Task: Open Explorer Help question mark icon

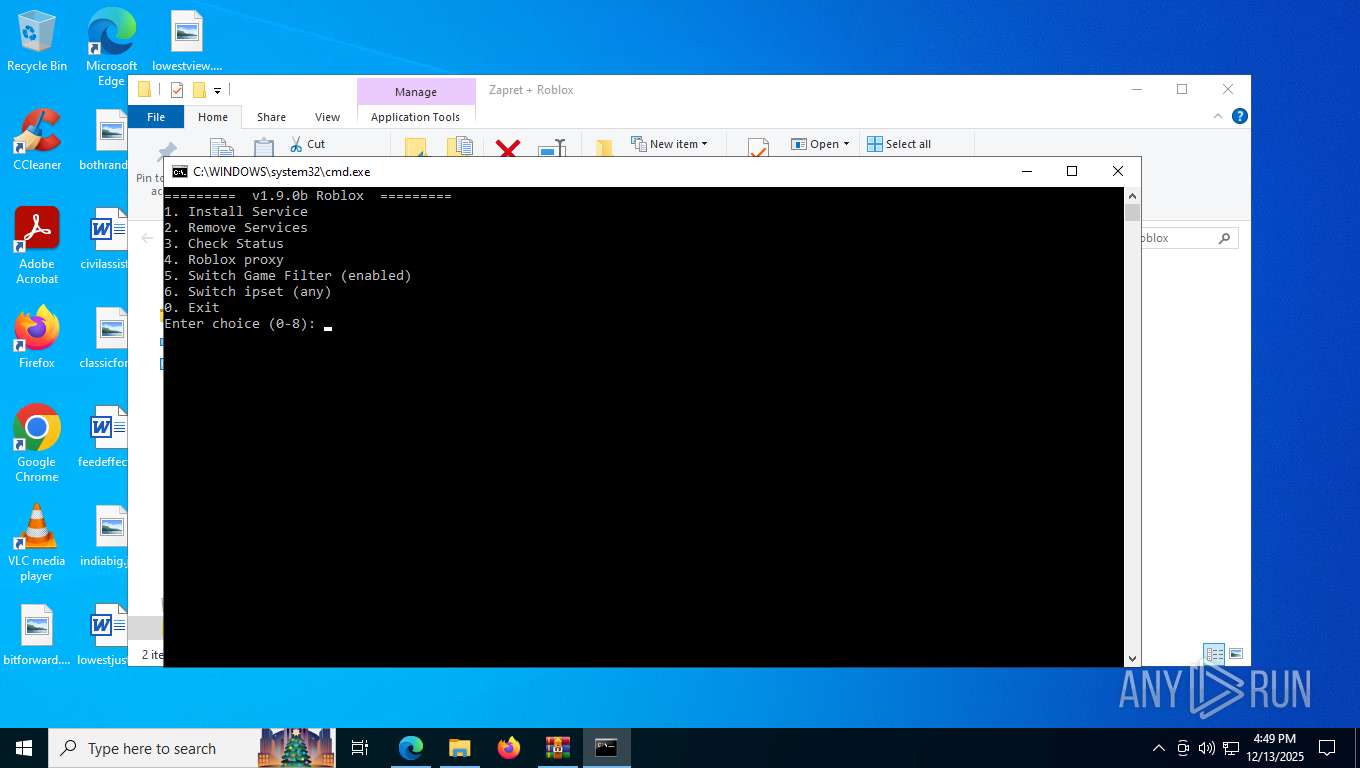Action: click(x=1240, y=116)
